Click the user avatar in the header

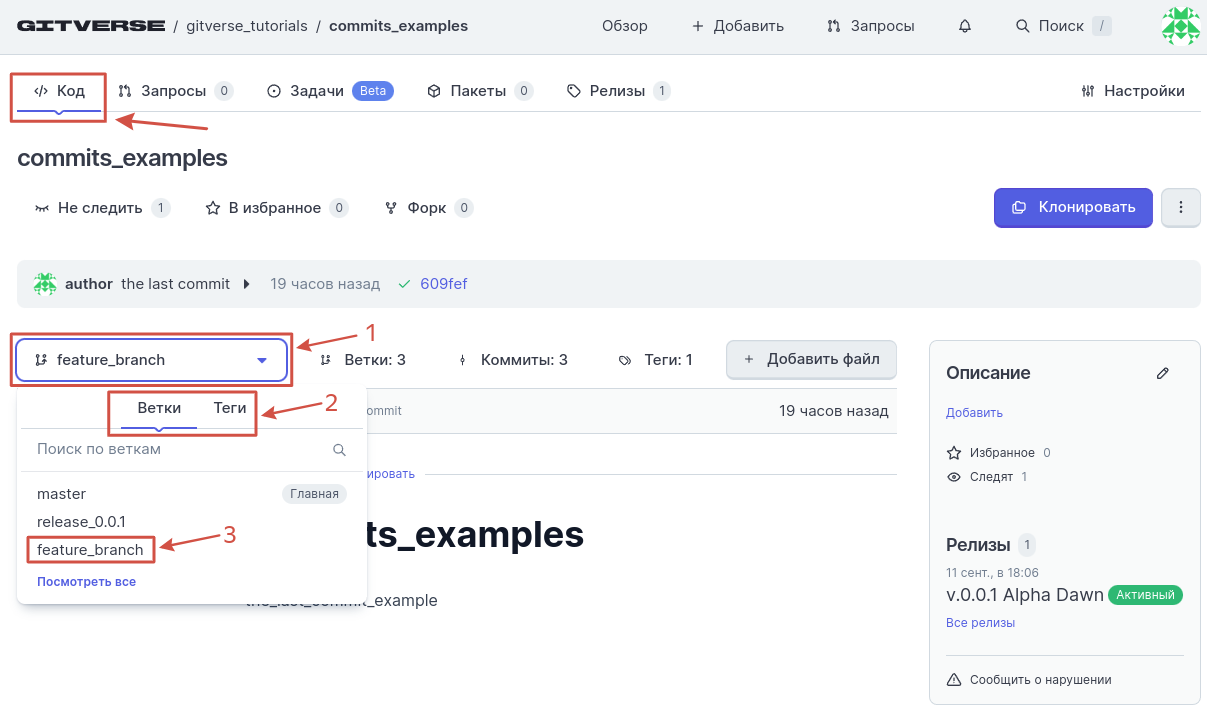1180,26
